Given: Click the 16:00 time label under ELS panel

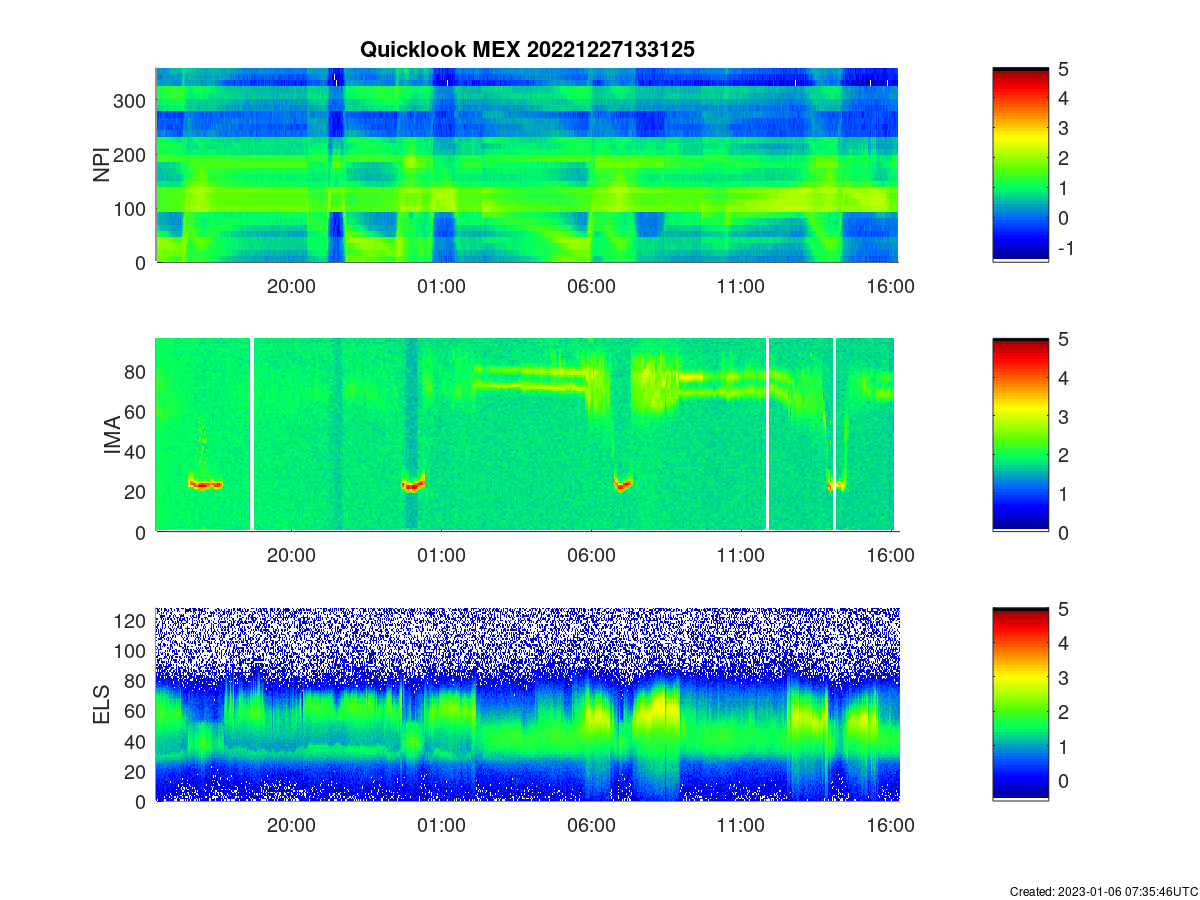Looking at the screenshot, I should tap(890, 826).
